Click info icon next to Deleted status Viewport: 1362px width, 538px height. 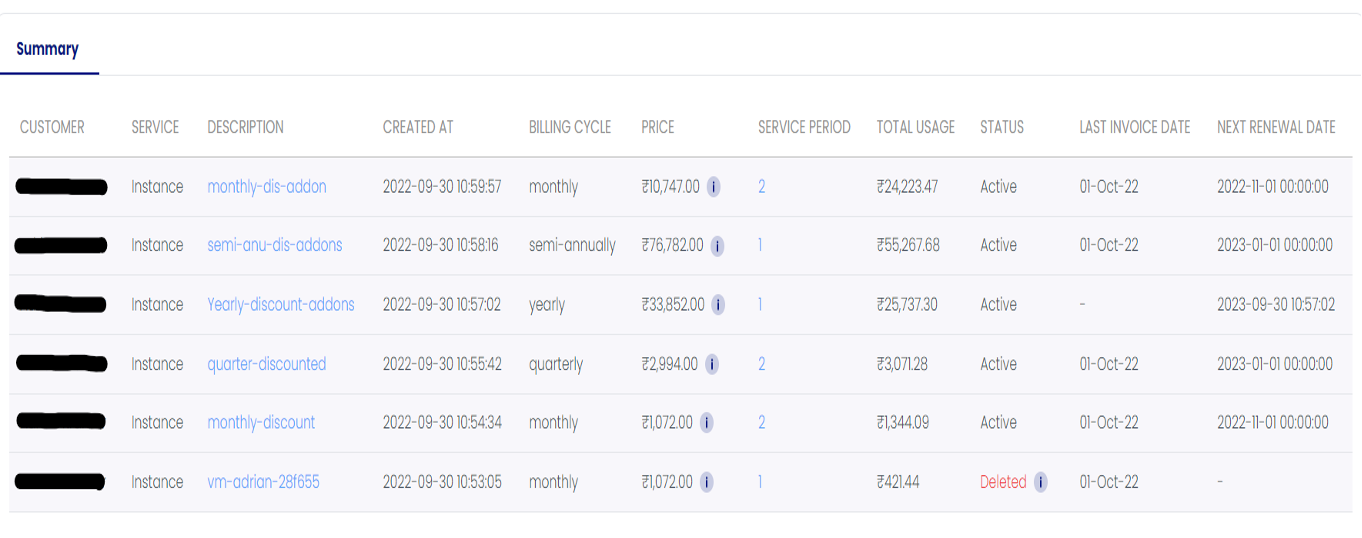pyautogui.click(x=1040, y=482)
